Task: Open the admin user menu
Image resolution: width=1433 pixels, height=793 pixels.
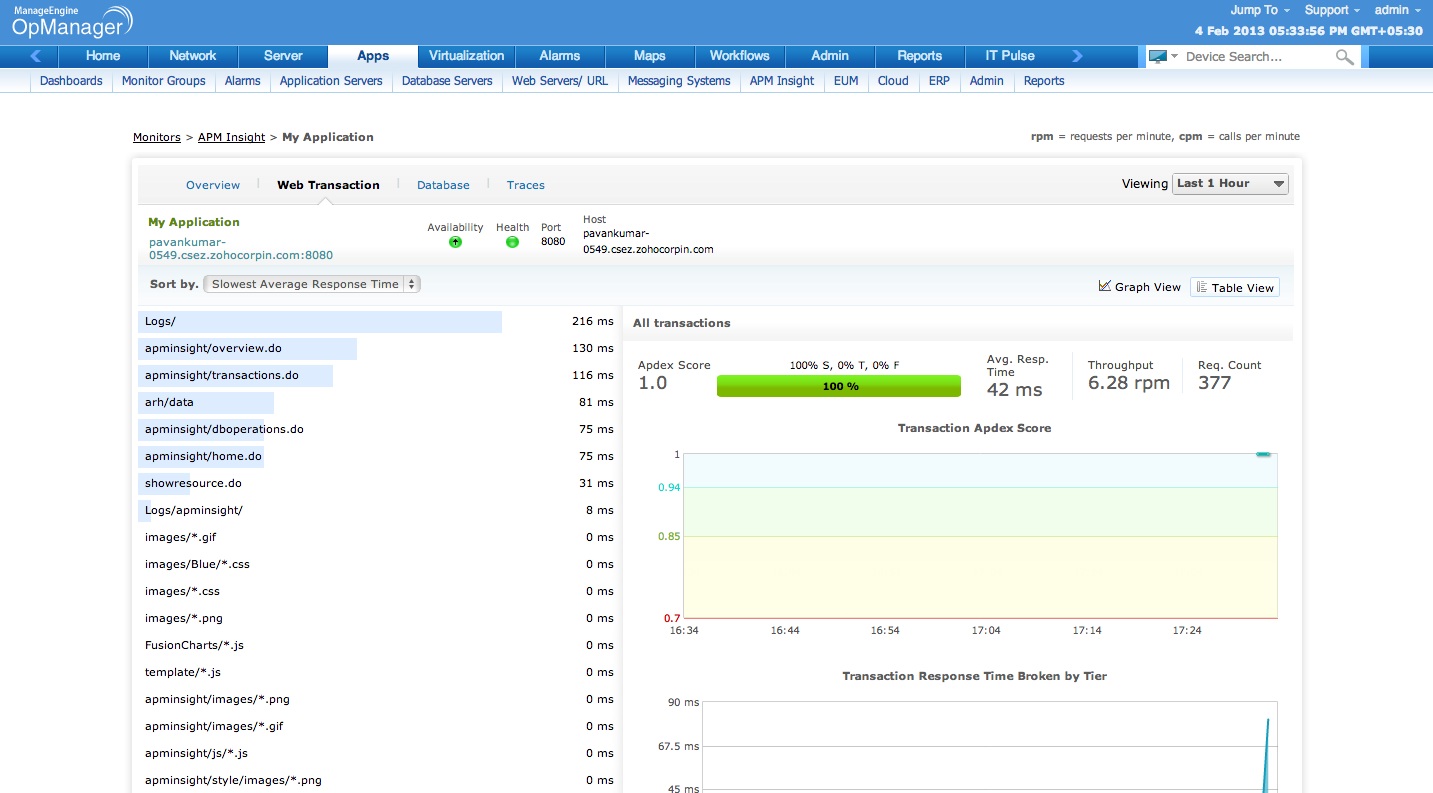Action: [1397, 10]
